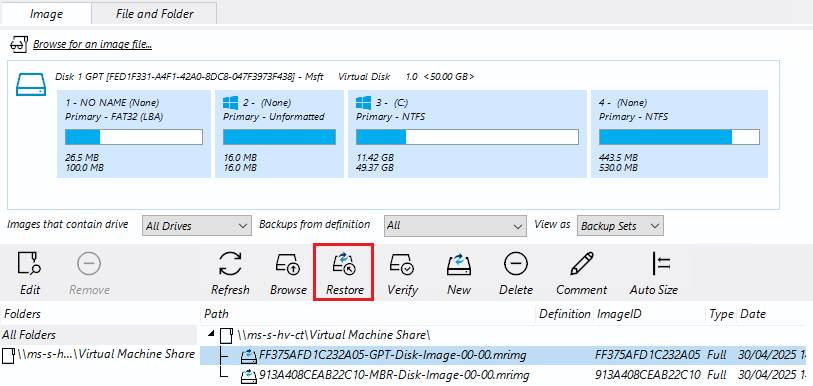Click ImageID FF375AFD1C232A05 cell

pos(648,356)
